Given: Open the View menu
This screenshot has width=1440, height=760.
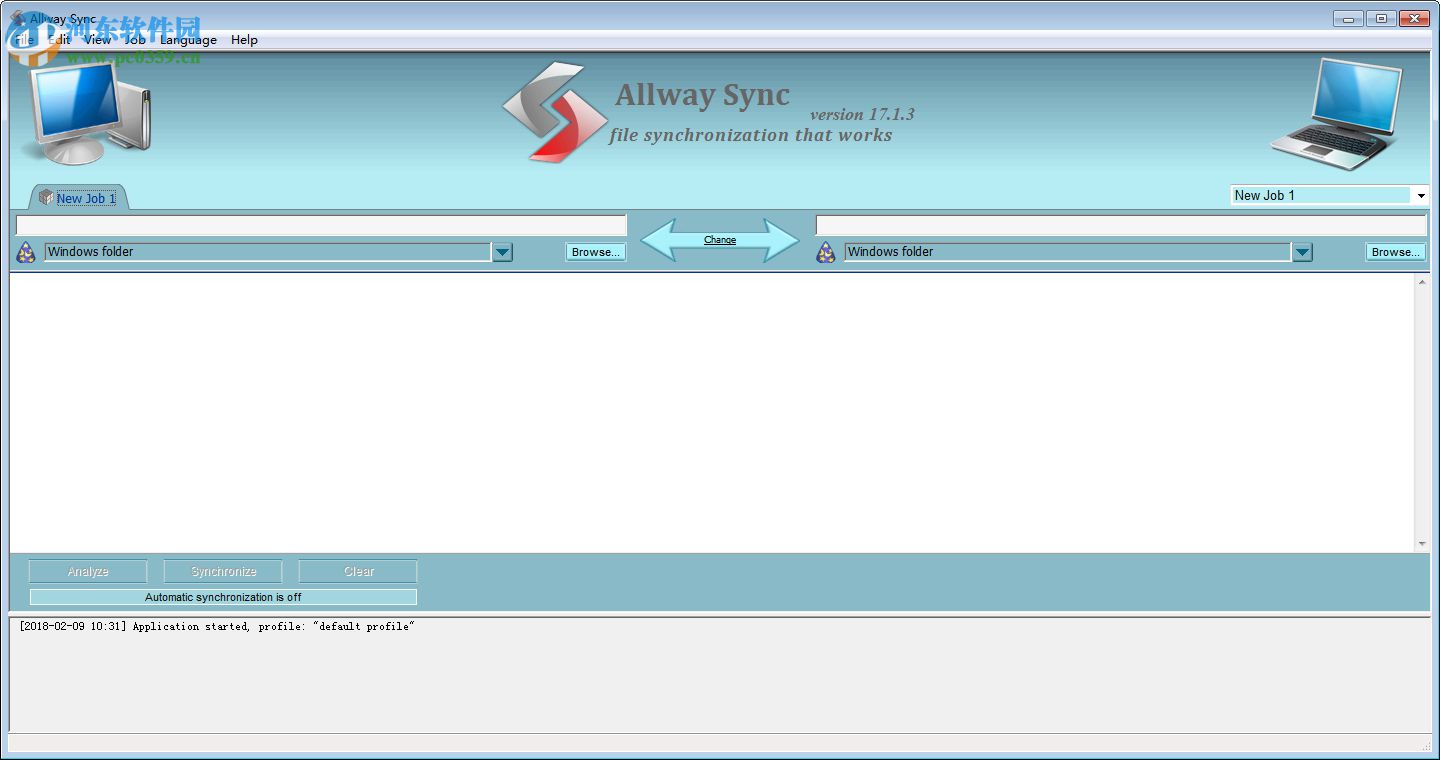Looking at the screenshot, I should point(98,40).
